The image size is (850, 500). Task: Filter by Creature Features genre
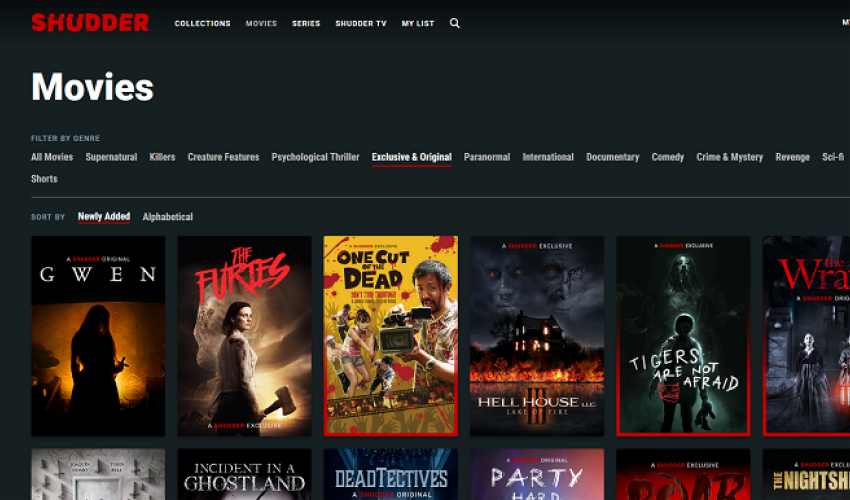click(223, 157)
